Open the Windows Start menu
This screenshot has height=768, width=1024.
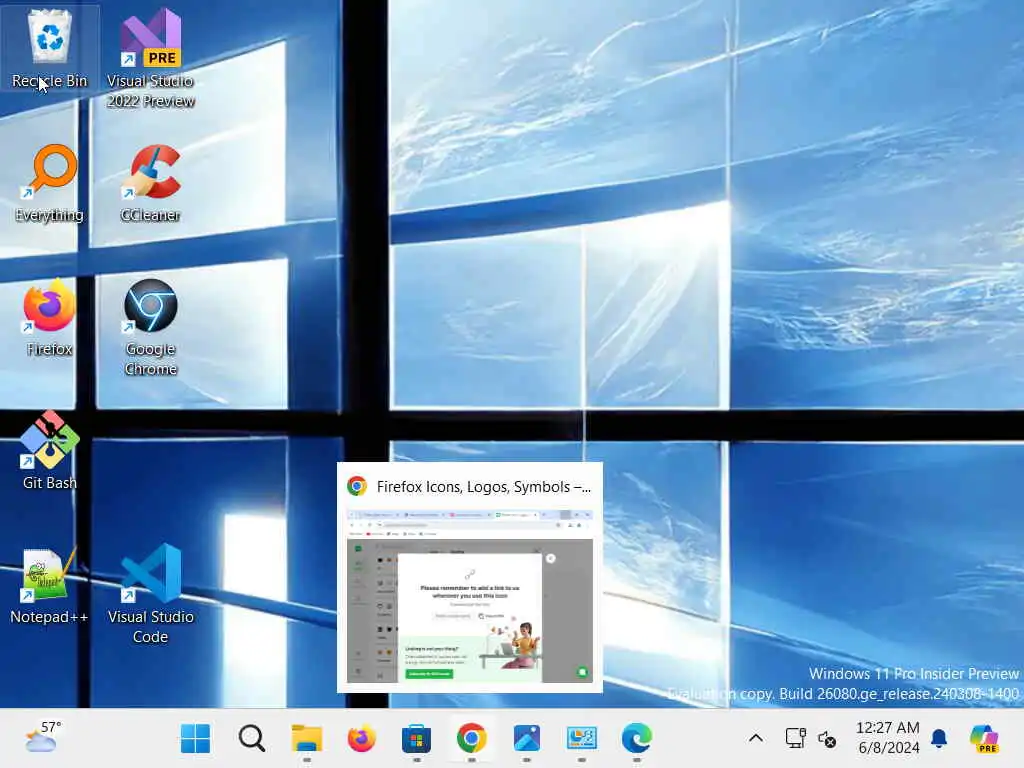(195, 739)
